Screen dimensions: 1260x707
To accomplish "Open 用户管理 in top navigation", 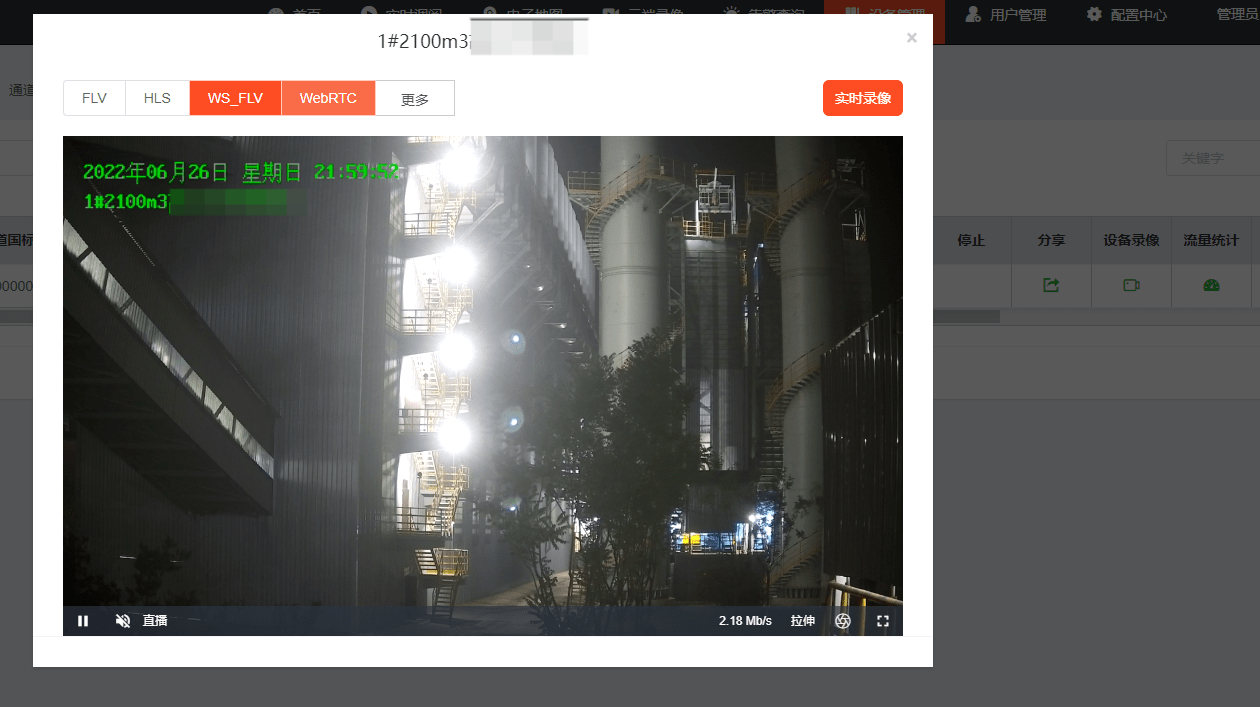I will coord(1006,14).
